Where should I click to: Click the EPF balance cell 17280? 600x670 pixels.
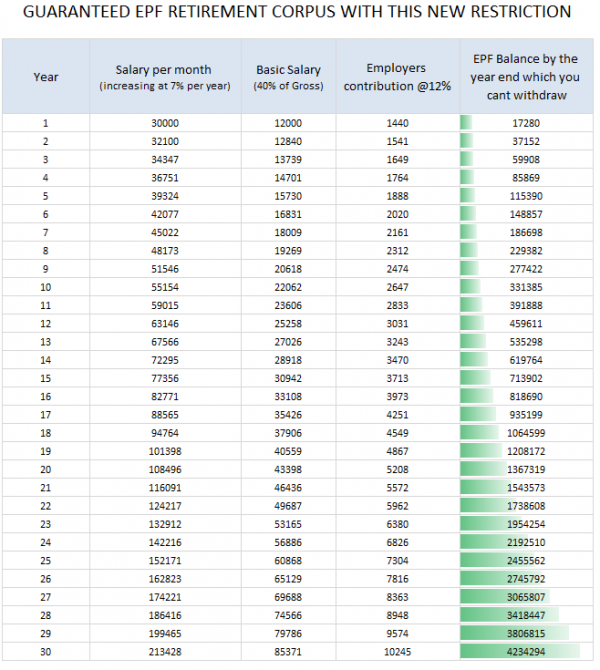point(519,122)
